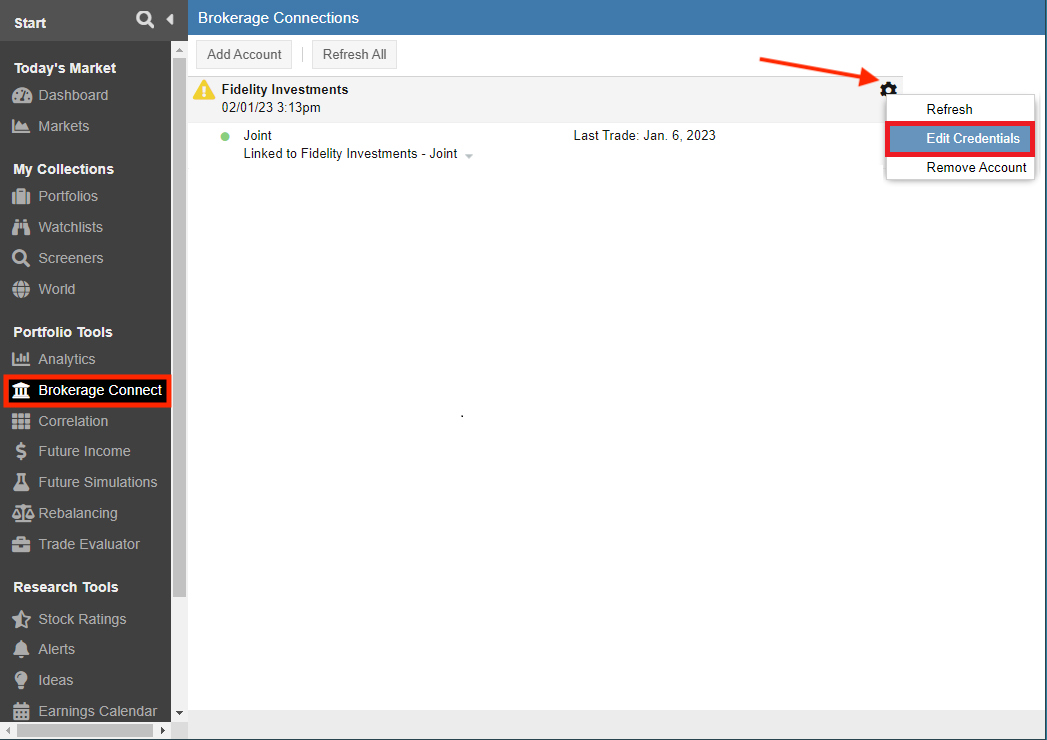Click the Screeners magnifier icon

coord(21,258)
